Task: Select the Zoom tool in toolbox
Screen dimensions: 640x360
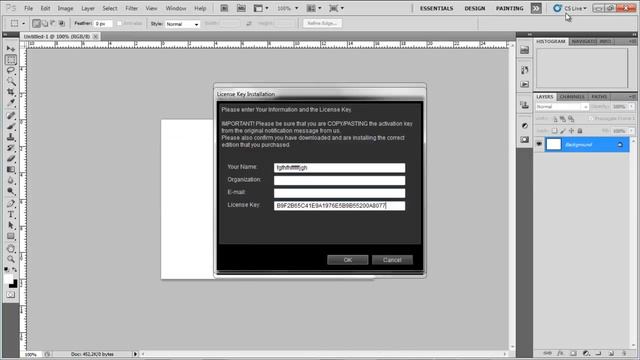Action: (x=11, y=259)
